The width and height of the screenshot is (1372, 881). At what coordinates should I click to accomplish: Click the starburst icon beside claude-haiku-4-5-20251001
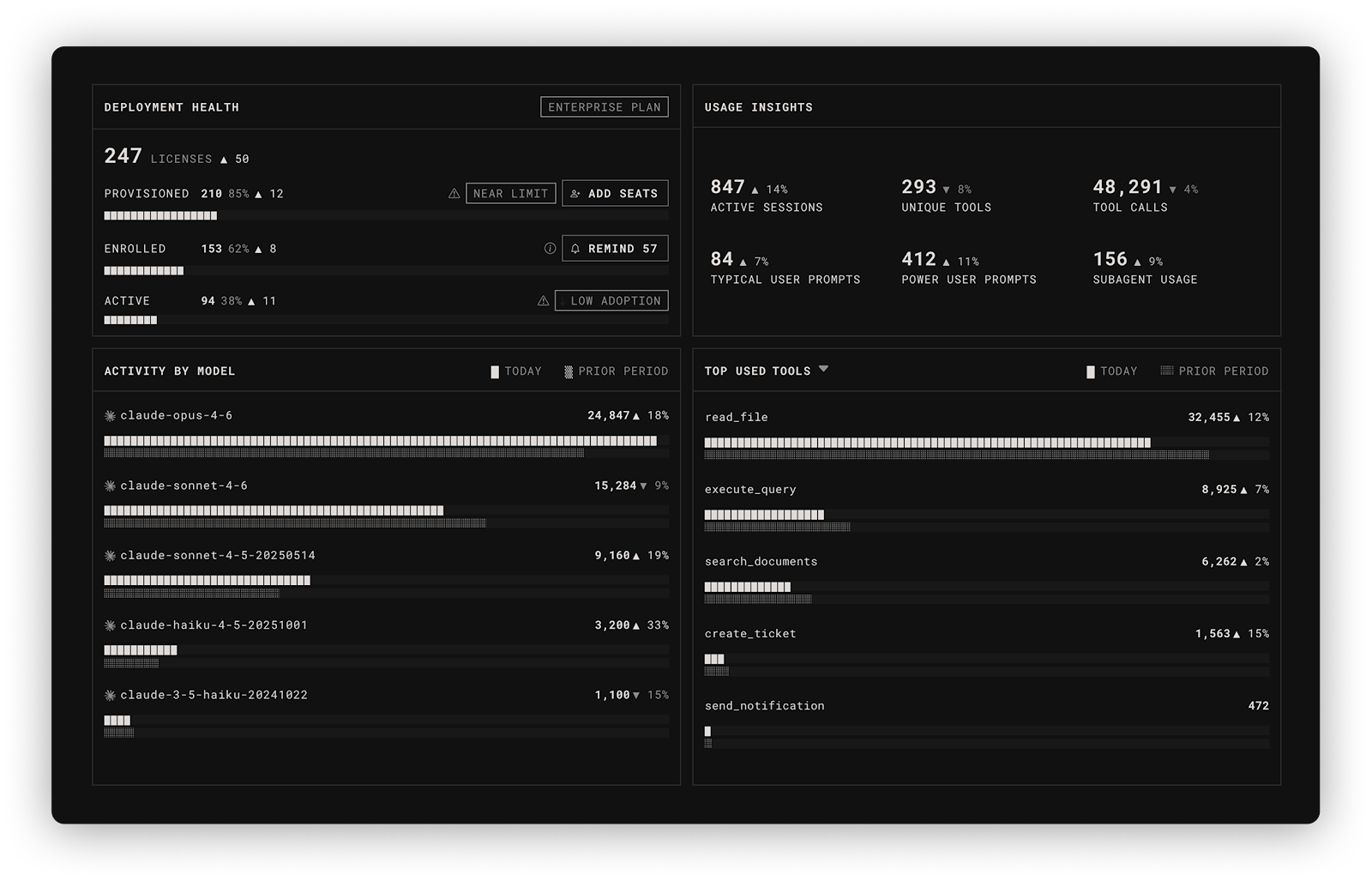[110, 626]
